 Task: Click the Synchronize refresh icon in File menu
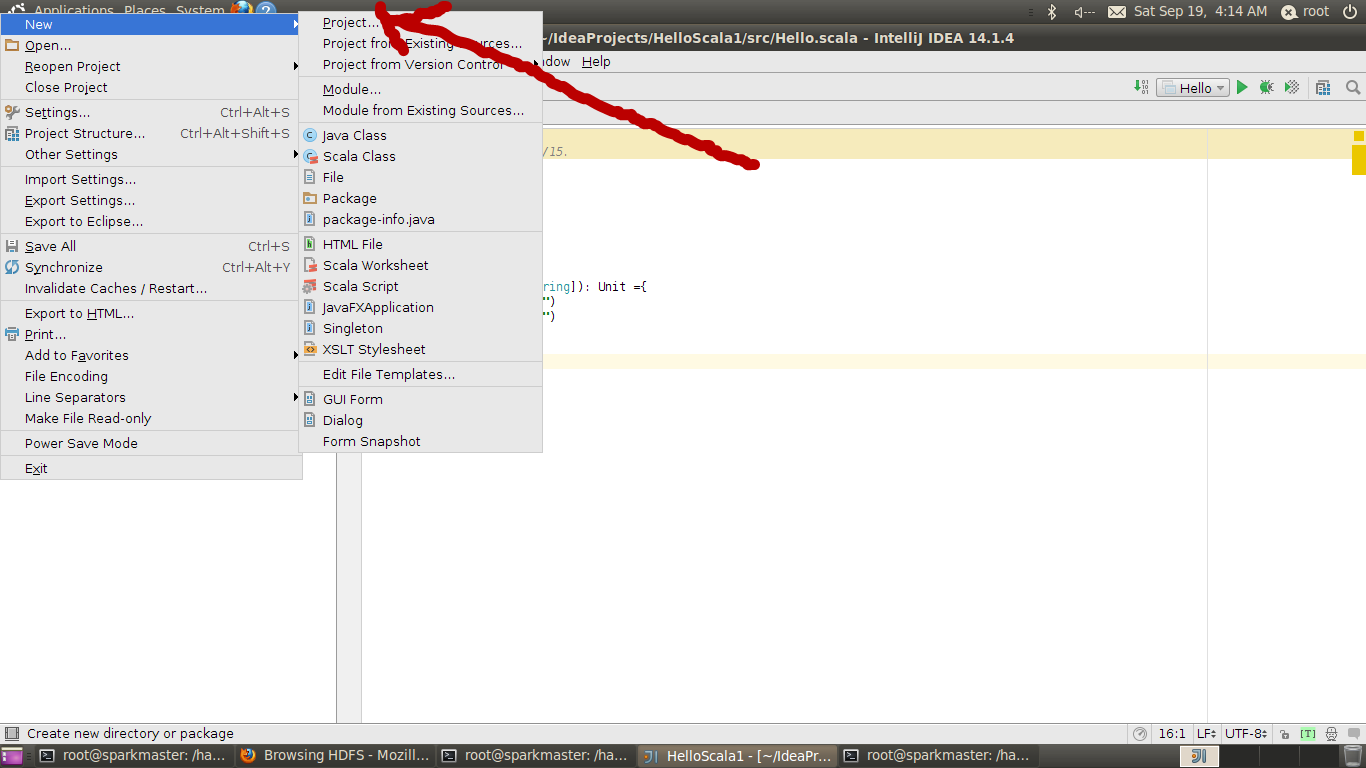coord(12,267)
